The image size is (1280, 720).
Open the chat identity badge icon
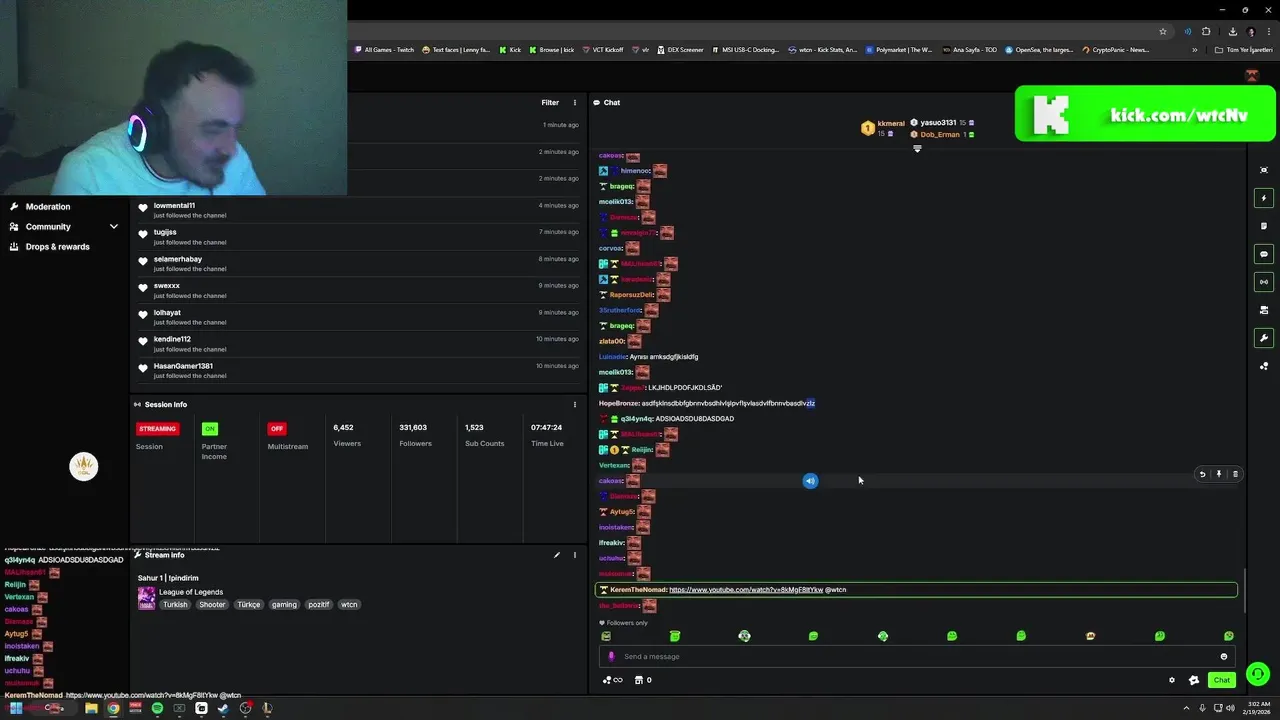(1193, 680)
